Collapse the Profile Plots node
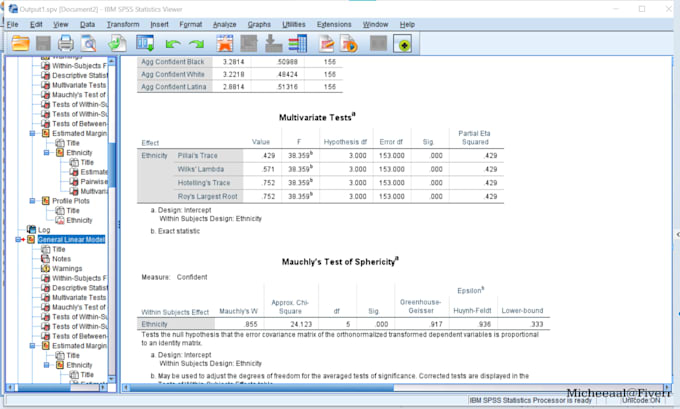This screenshot has height=409, width=680. 32,201
